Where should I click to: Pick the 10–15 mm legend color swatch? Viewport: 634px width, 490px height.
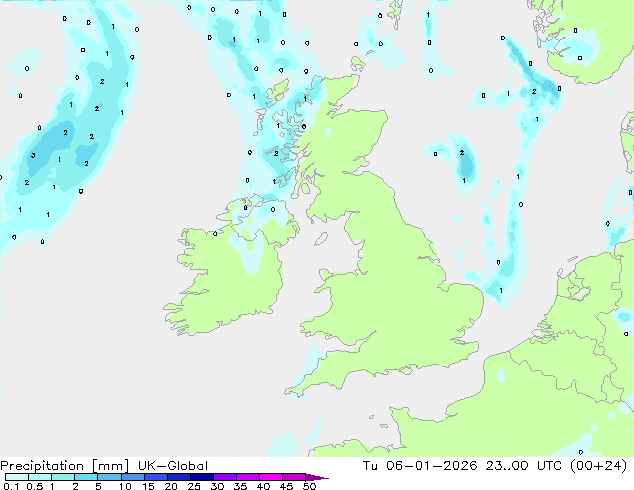(x=132, y=477)
